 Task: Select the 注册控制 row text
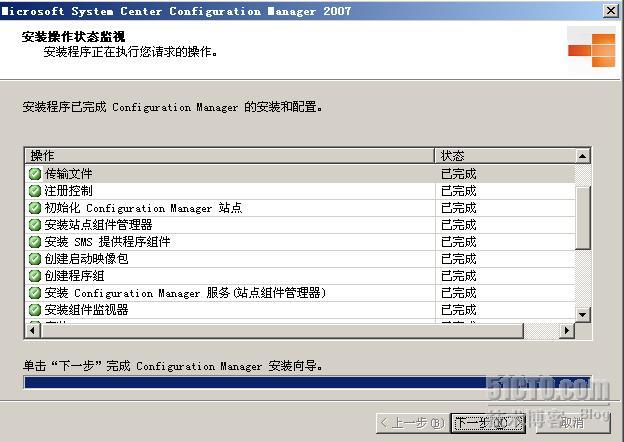68,191
